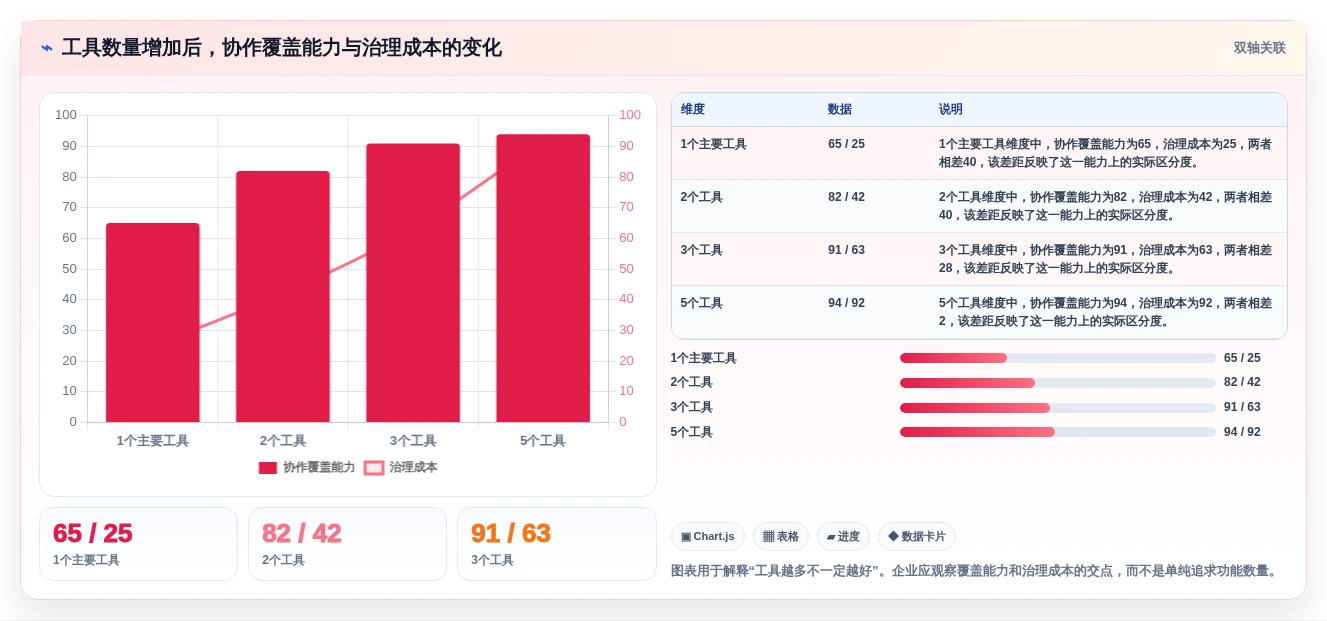
Task: Select the Chart.js tag
Action: [708, 536]
